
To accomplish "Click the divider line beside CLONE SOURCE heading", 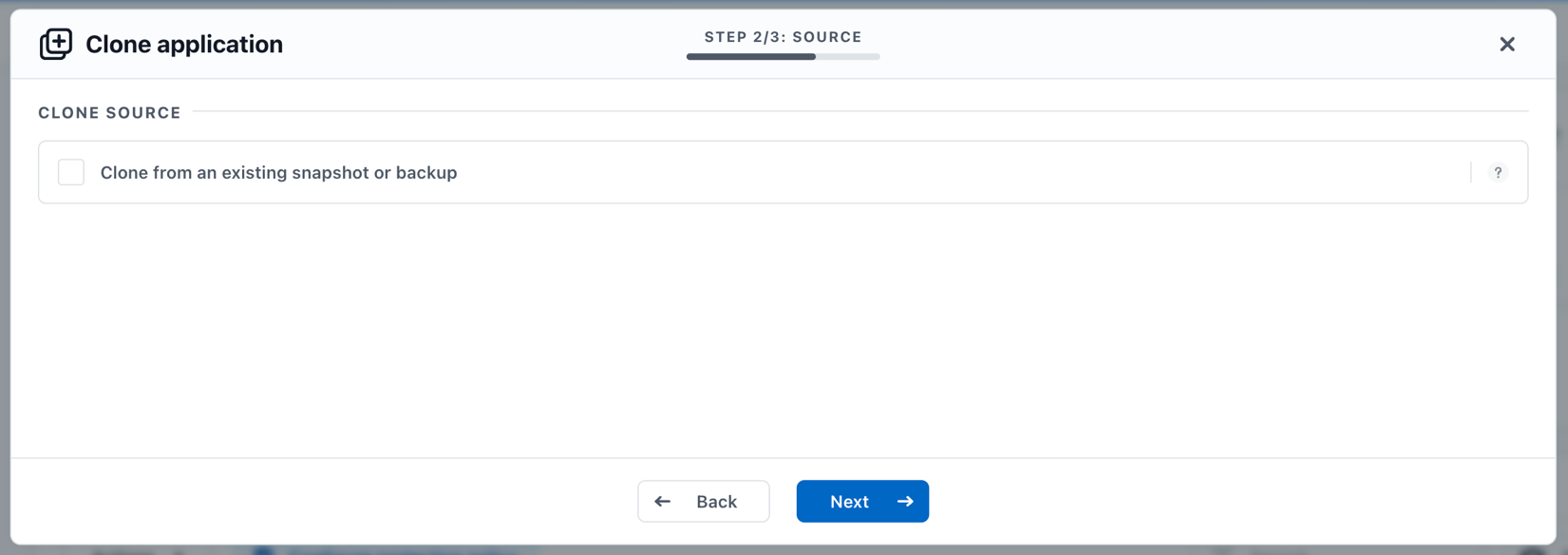I will (x=860, y=111).
